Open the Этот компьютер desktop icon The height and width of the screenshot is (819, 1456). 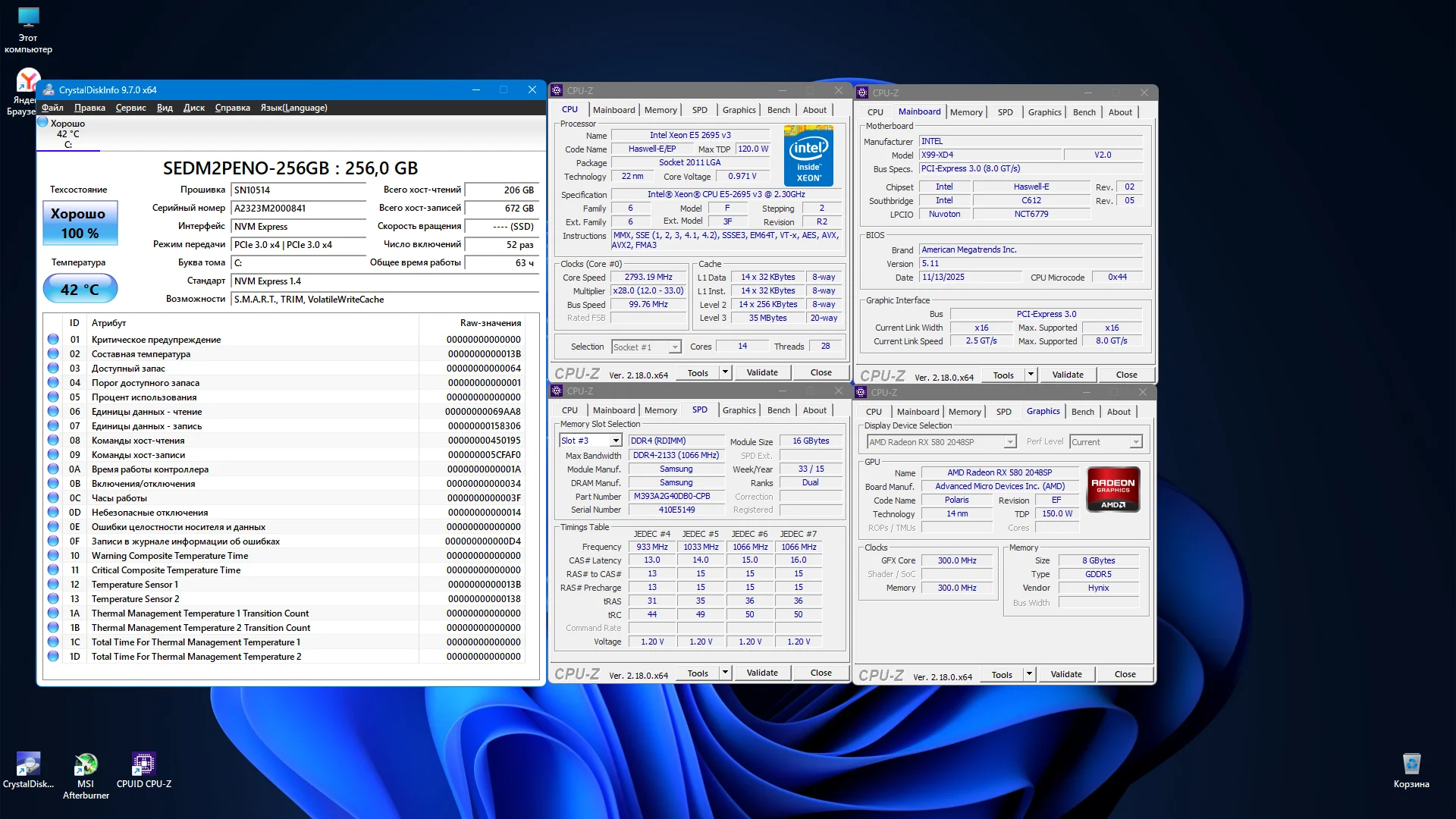point(28,30)
